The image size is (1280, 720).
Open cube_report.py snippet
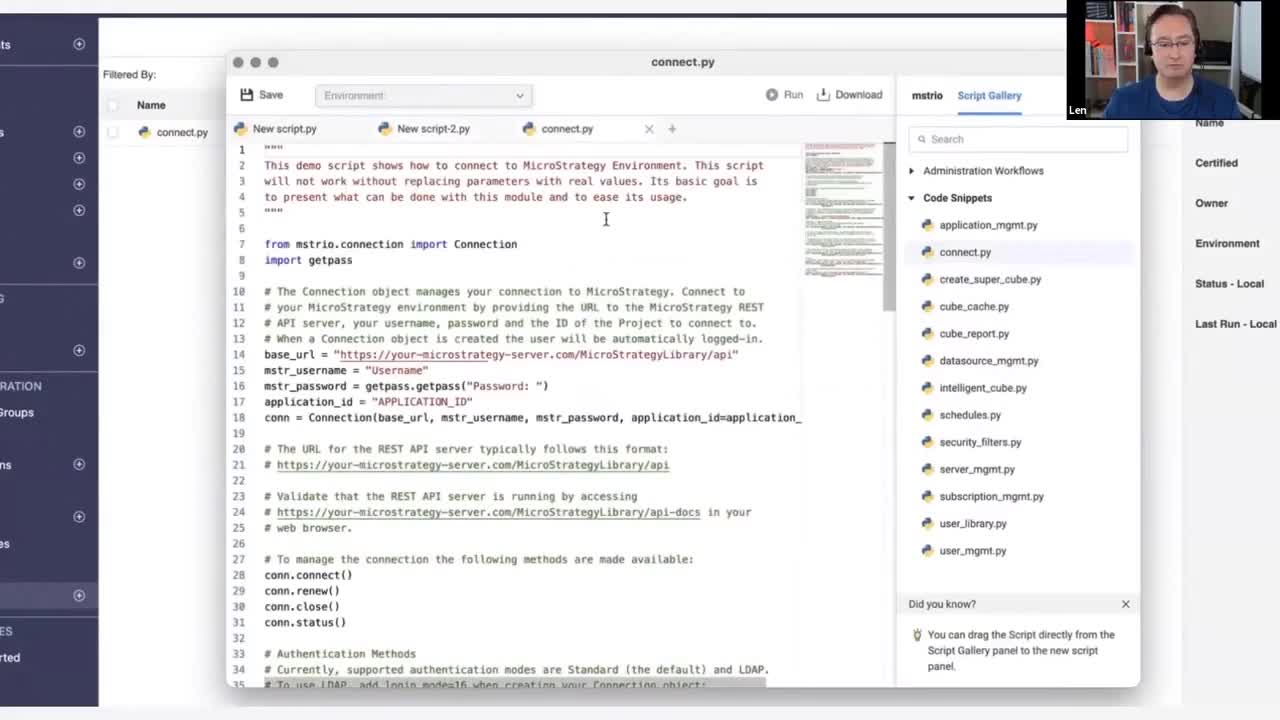pos(974,333)
